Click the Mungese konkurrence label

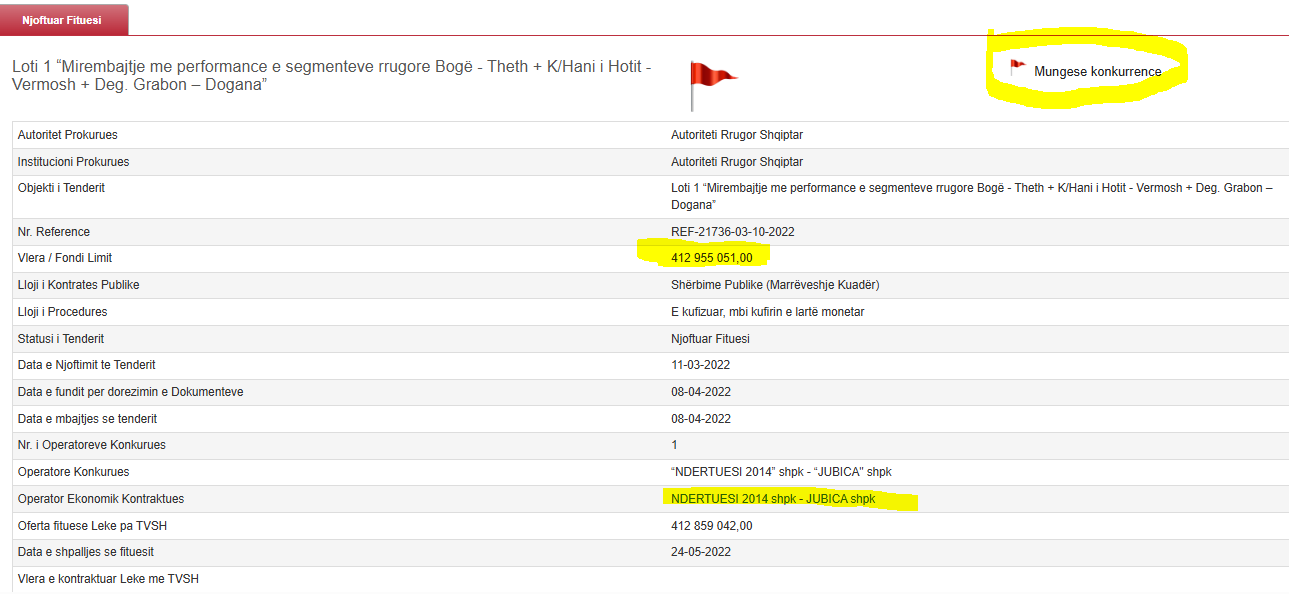click(1097, 72)
